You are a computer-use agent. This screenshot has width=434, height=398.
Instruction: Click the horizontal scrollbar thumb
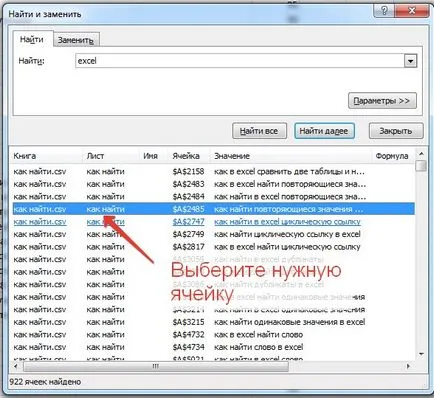(156, 366)
